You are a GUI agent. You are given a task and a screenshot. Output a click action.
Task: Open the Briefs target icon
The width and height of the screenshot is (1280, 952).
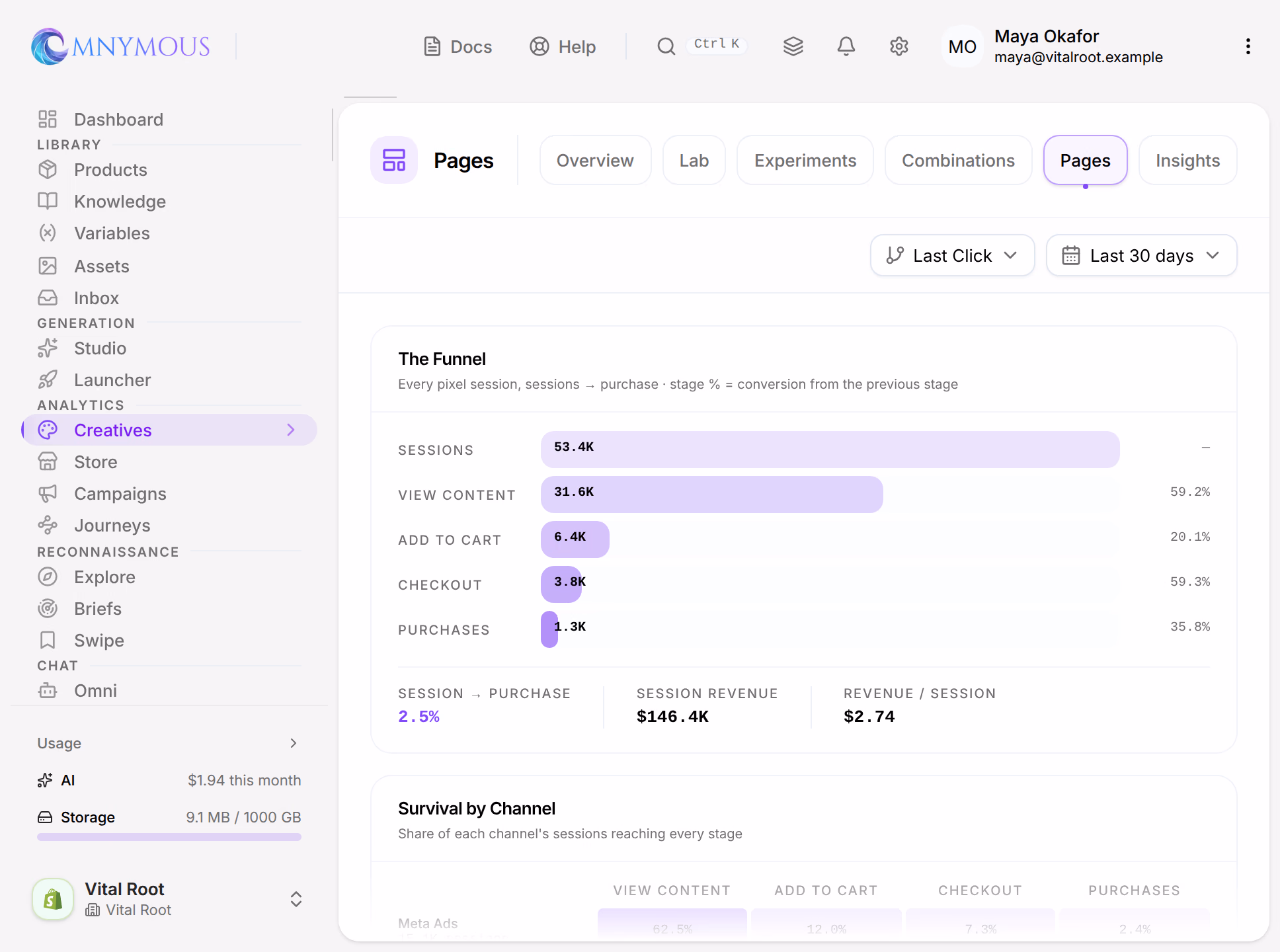coord(48,608)
